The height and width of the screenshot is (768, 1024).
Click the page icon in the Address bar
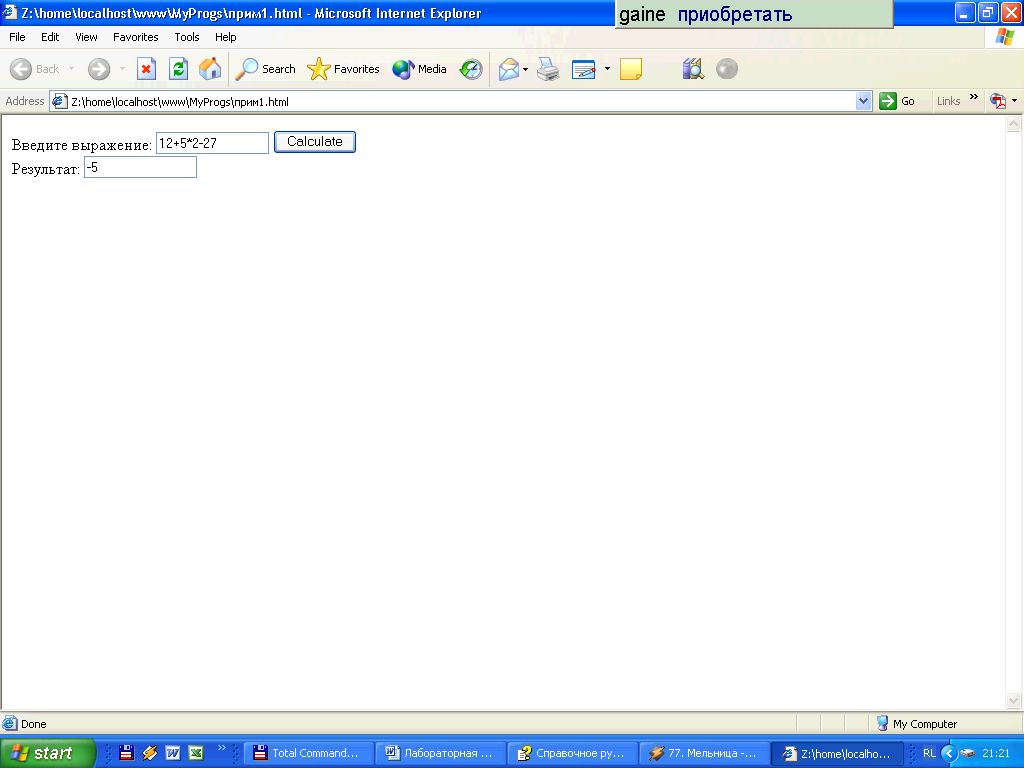point(60,101)
